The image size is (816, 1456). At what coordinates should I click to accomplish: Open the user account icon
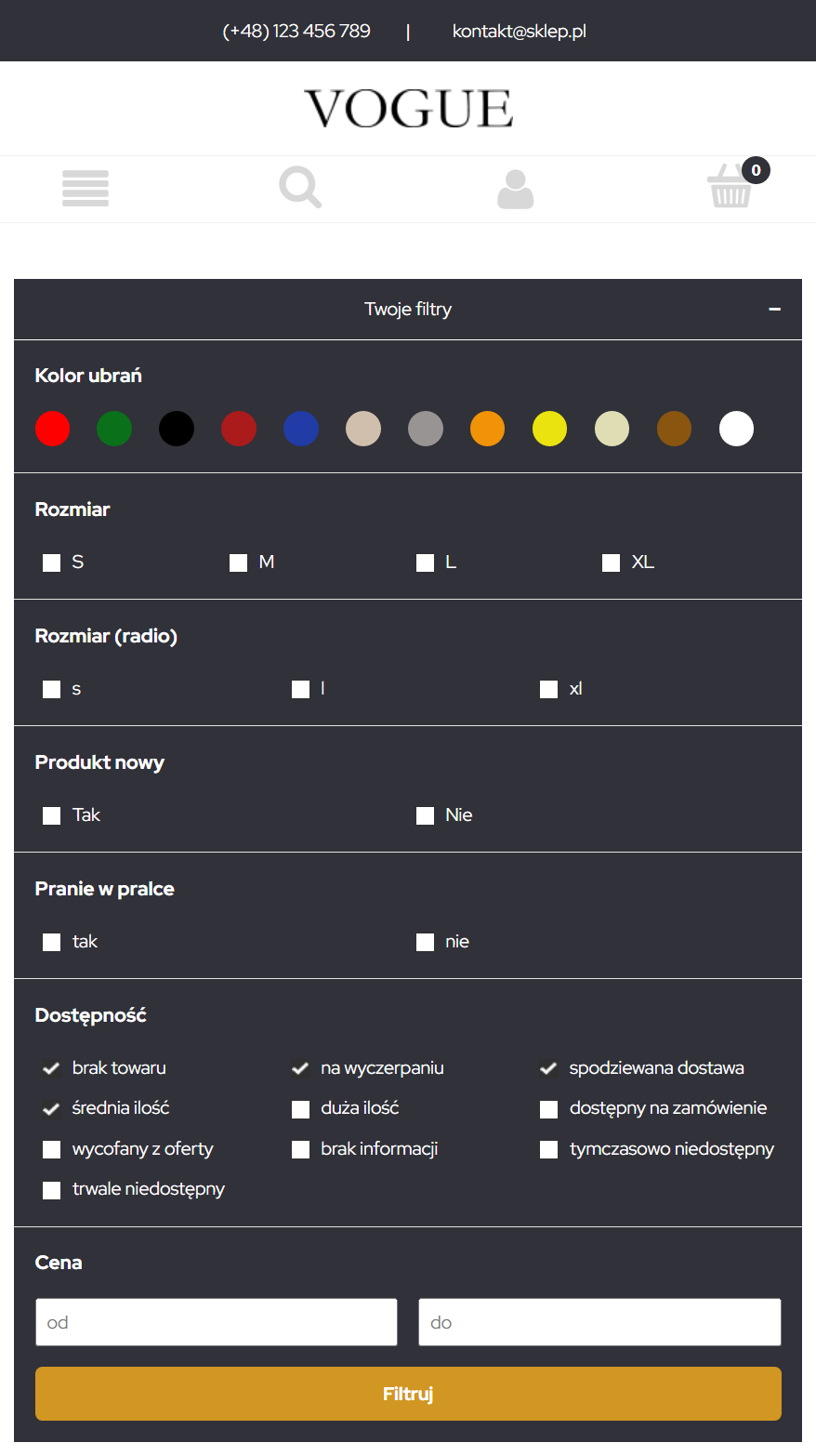click(516, 189)
